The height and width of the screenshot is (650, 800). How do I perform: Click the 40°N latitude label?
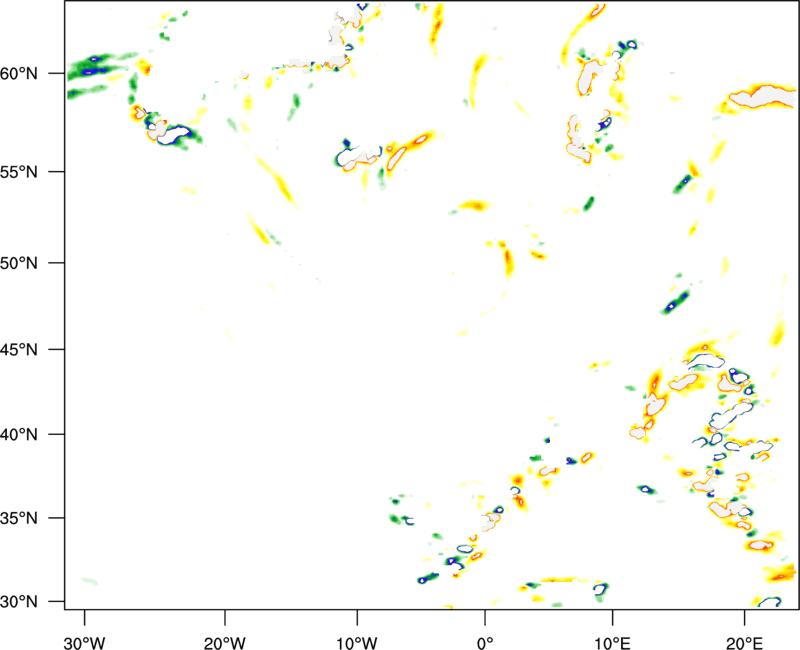click(19, 434)
